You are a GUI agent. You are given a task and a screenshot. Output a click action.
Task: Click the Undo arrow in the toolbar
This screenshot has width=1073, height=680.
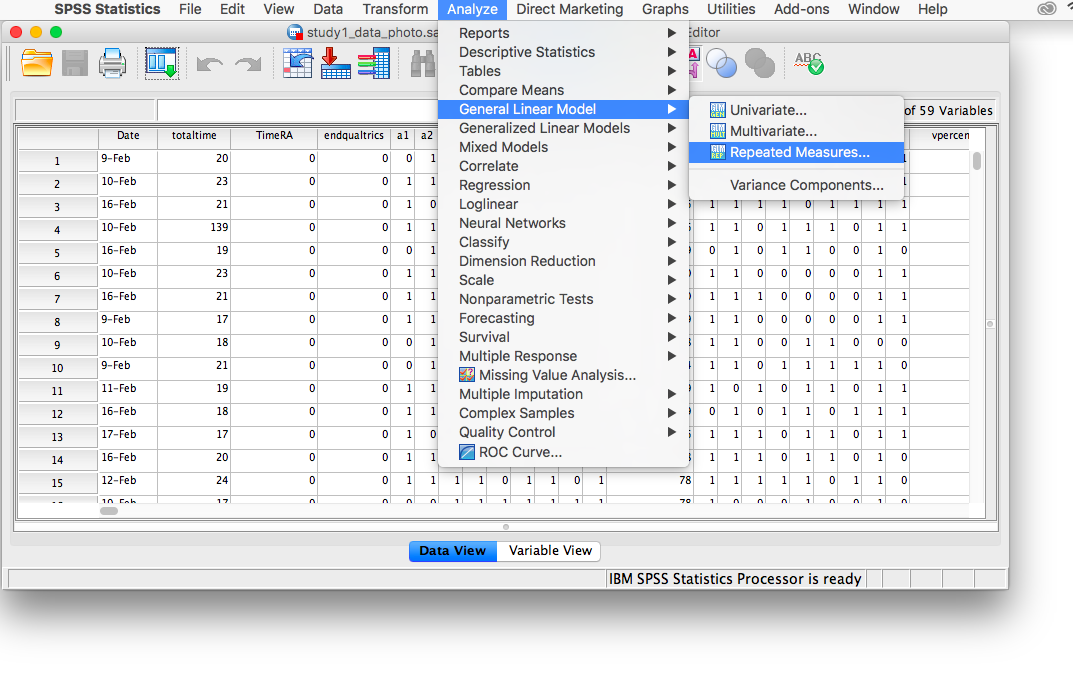(209, 64)
